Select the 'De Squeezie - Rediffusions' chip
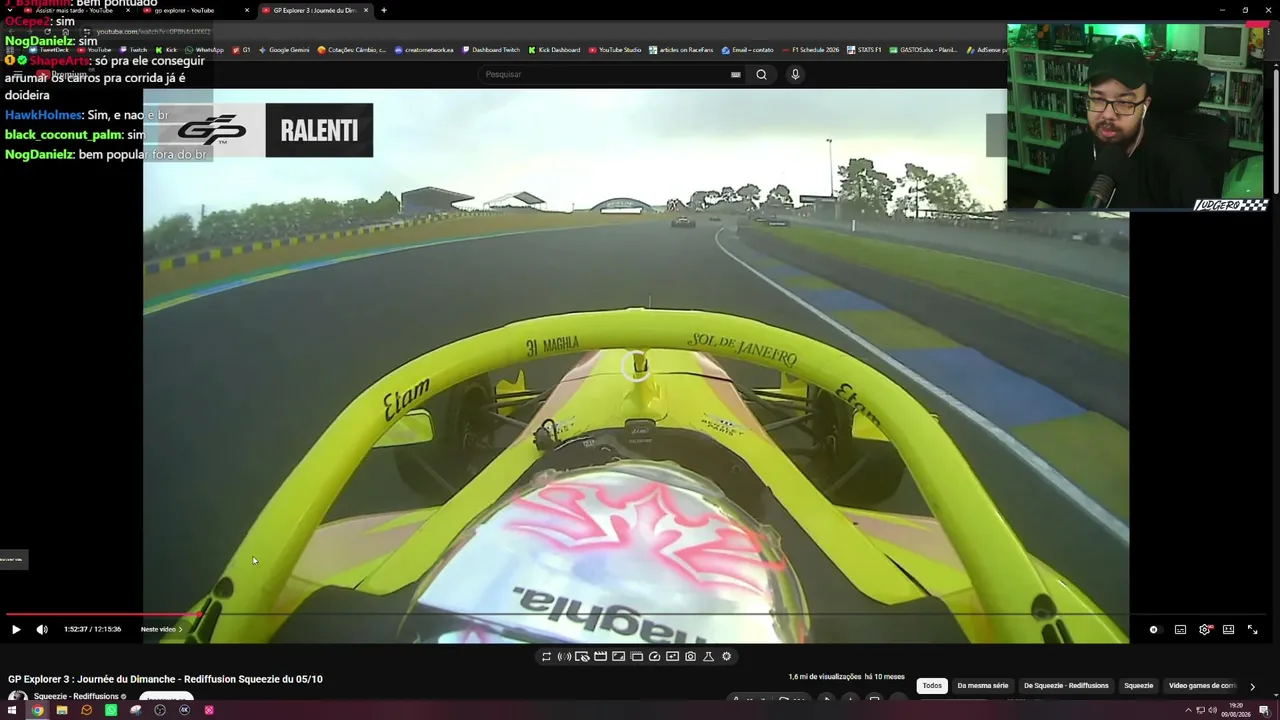This screenshot has height=720, width=1280. pyautogui.click(x=1066, y=686)
